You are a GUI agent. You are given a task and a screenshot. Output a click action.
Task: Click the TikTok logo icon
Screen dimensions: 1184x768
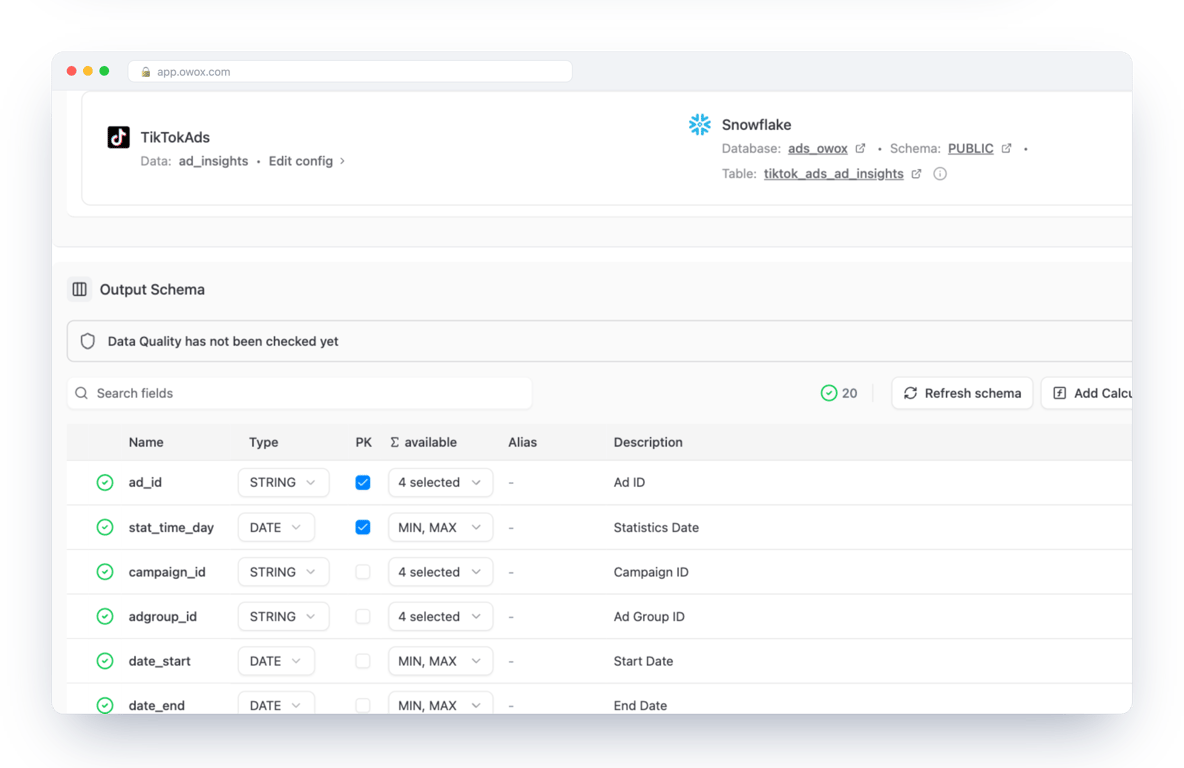[119, 137]
